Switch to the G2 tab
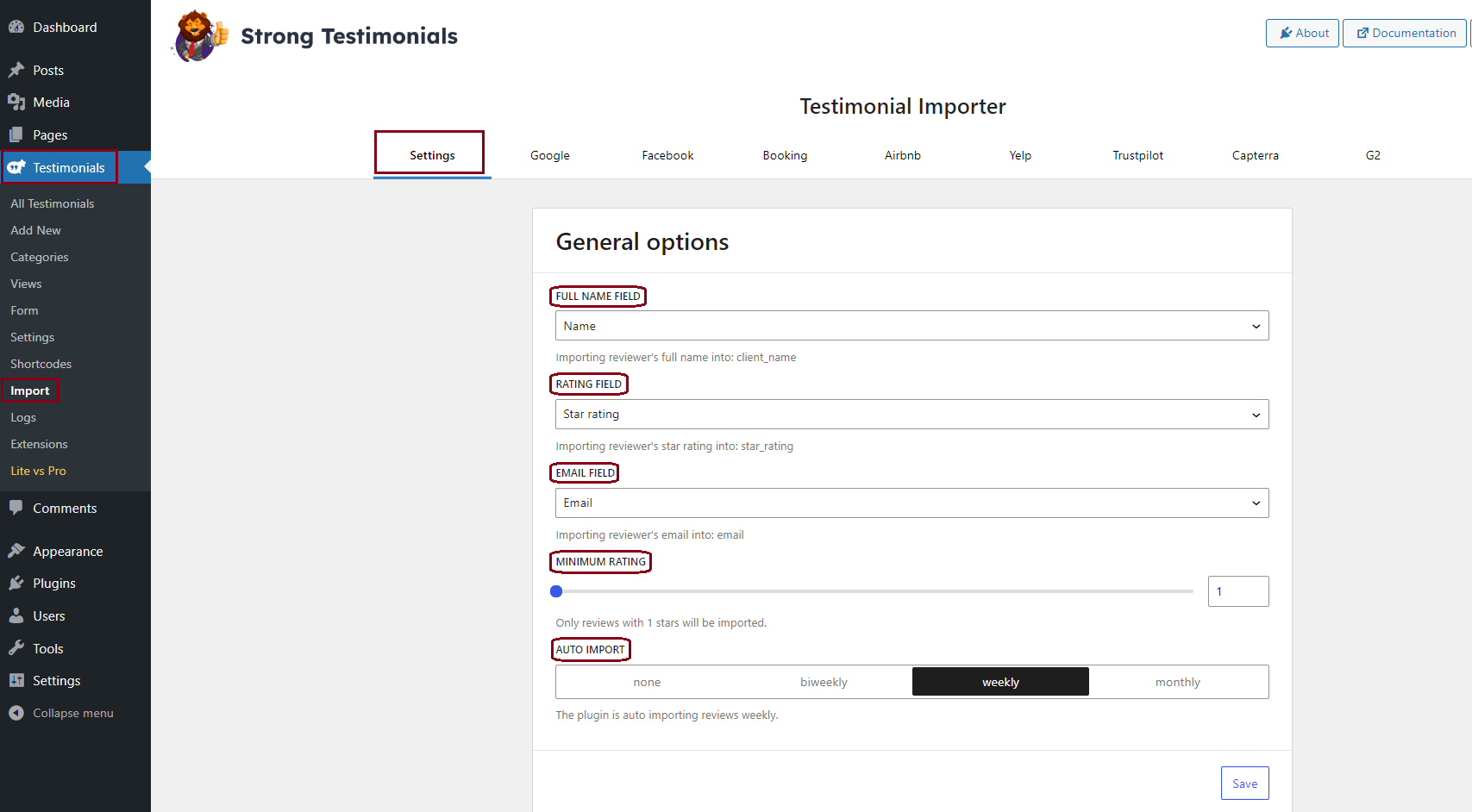Screen dimensions: 1472x812 (1373, 155)
